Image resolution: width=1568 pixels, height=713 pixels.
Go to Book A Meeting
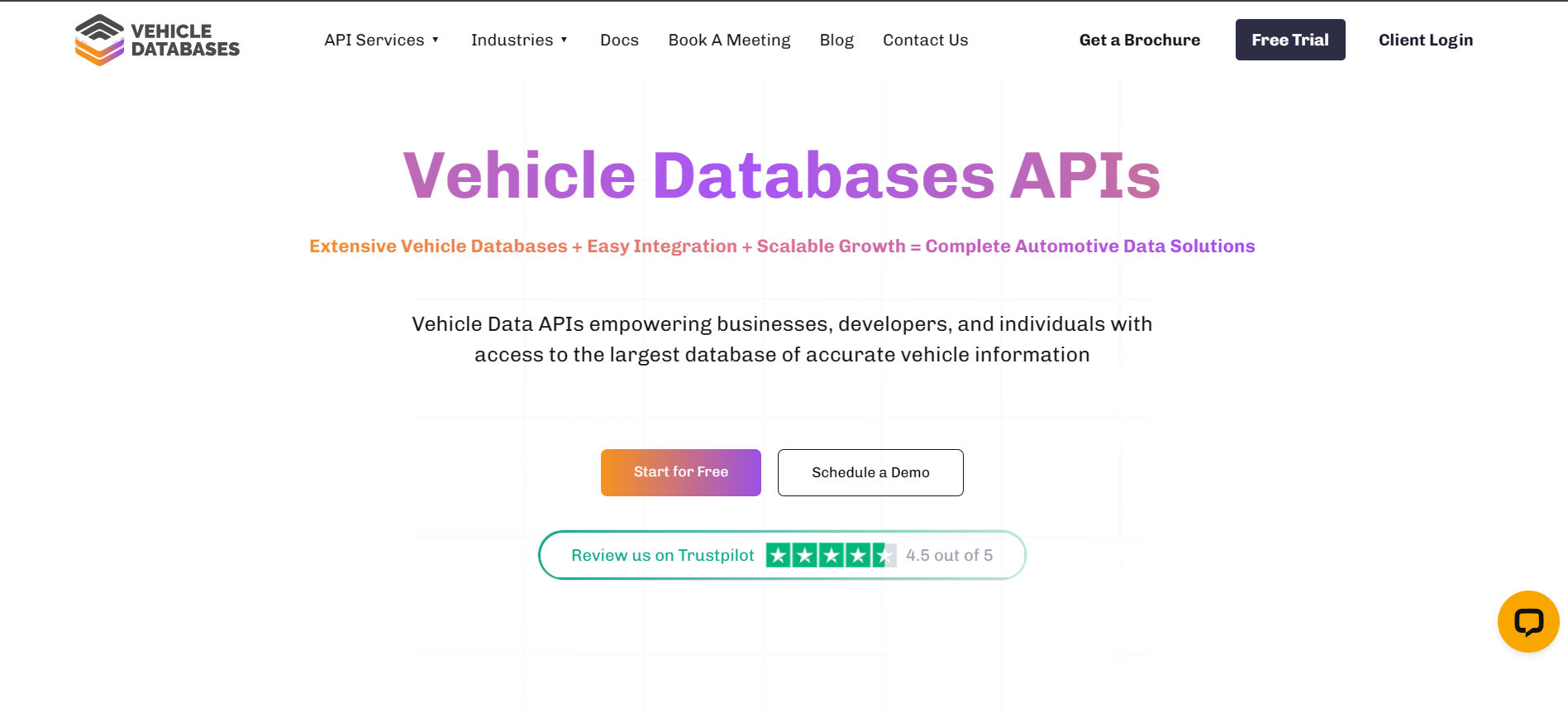(729, 40)
